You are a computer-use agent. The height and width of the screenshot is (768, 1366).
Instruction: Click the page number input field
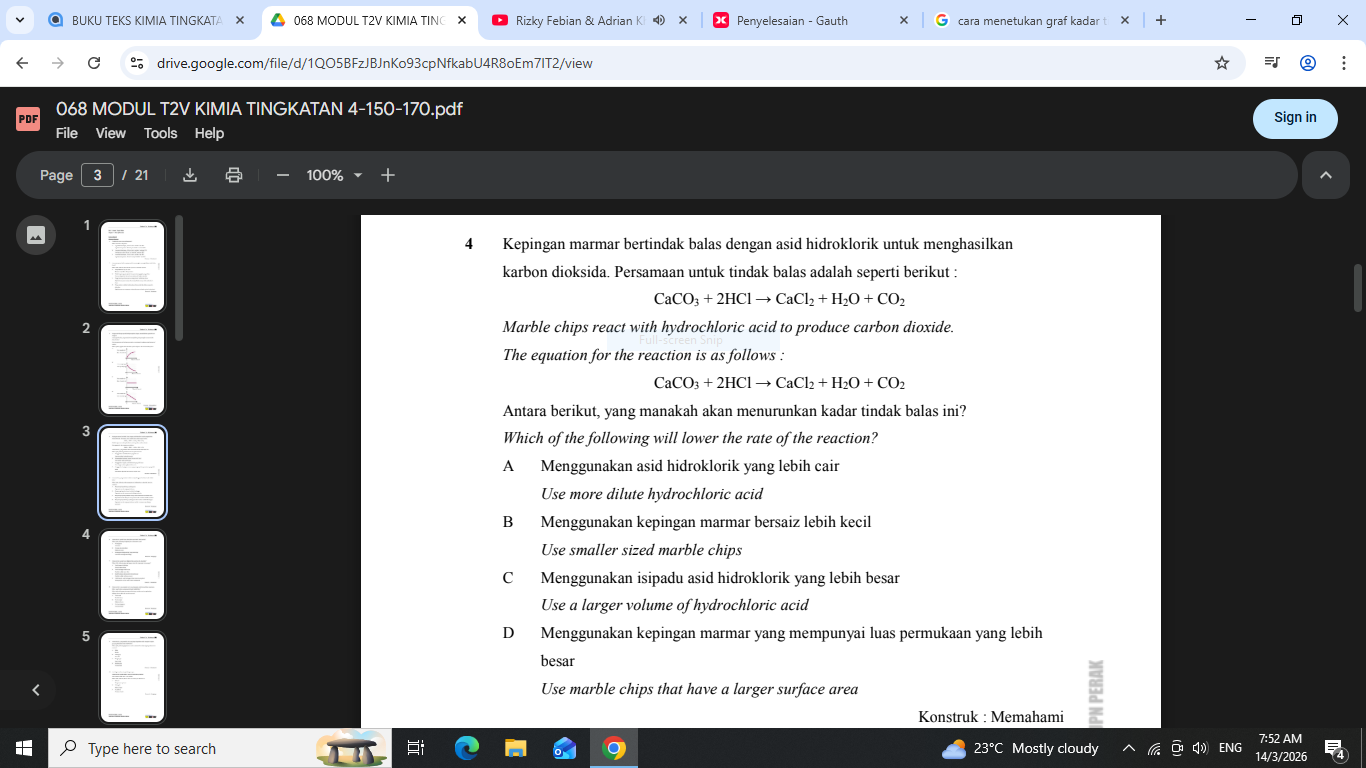click(x=97, y=175)
